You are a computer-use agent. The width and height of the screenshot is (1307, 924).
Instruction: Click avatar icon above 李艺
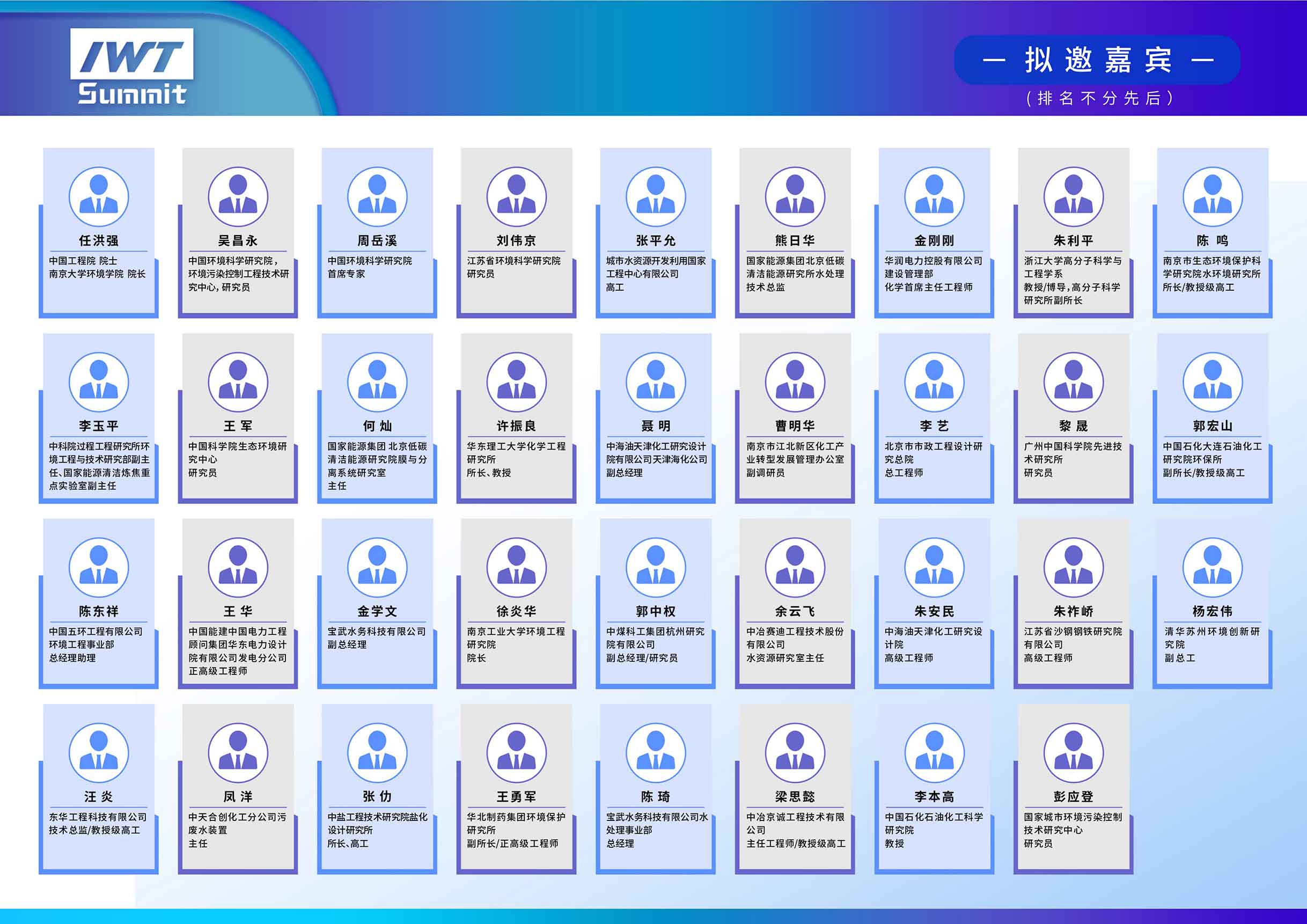click(x=934, y=382)
